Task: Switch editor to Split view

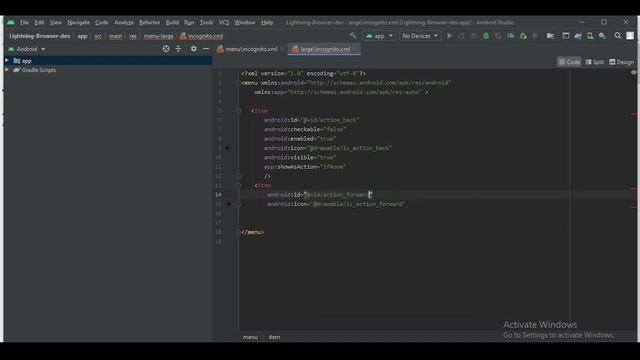Action: (594, 62)
